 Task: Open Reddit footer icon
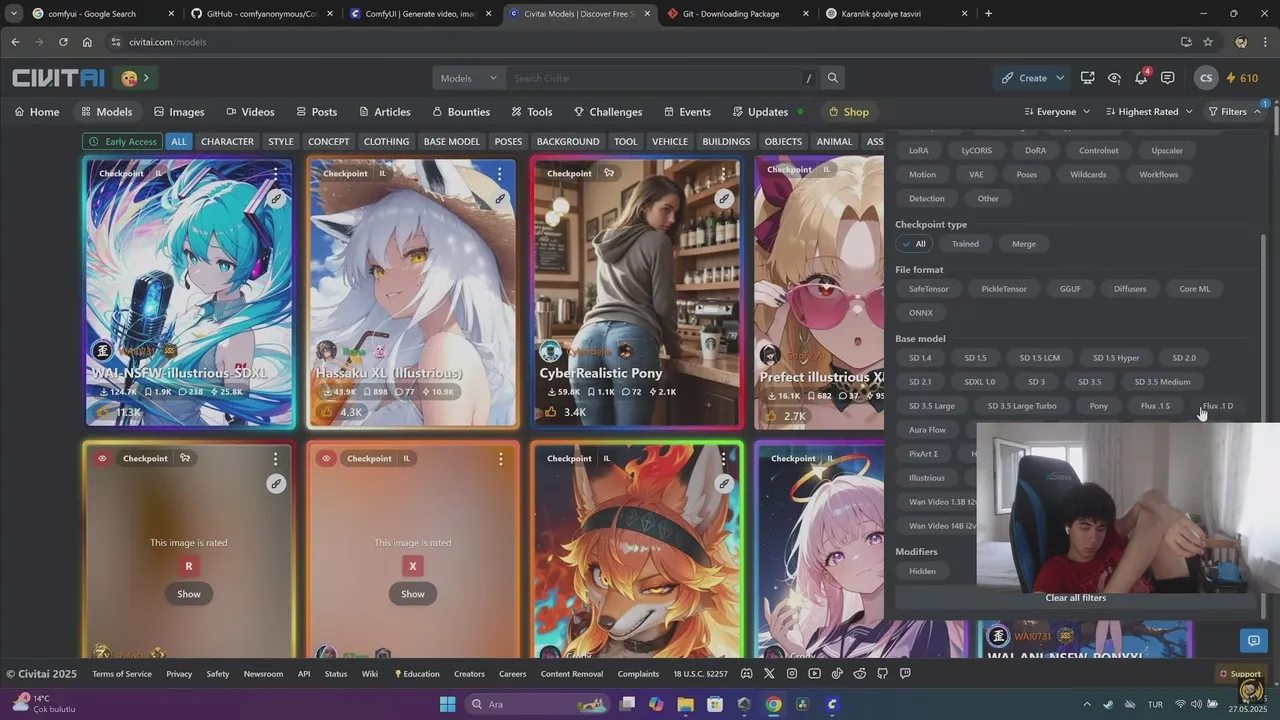click(x=860, y=674)
